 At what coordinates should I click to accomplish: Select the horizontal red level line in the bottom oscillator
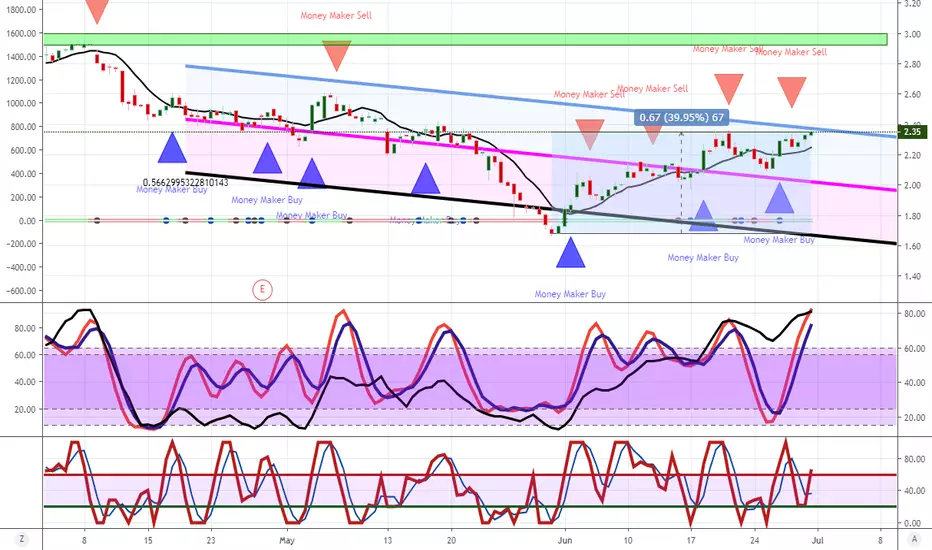point(470,475)
